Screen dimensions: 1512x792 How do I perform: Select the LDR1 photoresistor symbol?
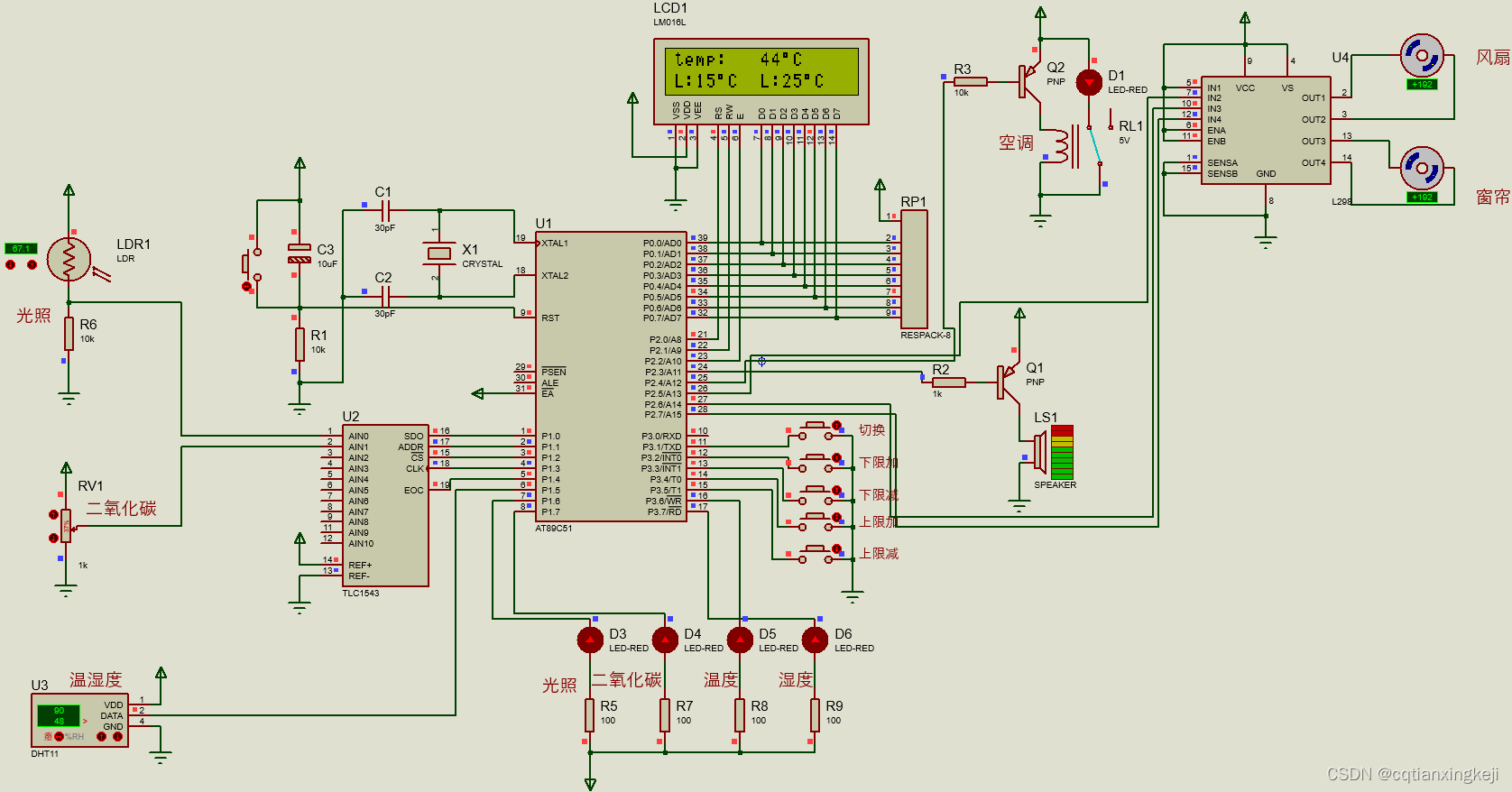coord(69,260)
